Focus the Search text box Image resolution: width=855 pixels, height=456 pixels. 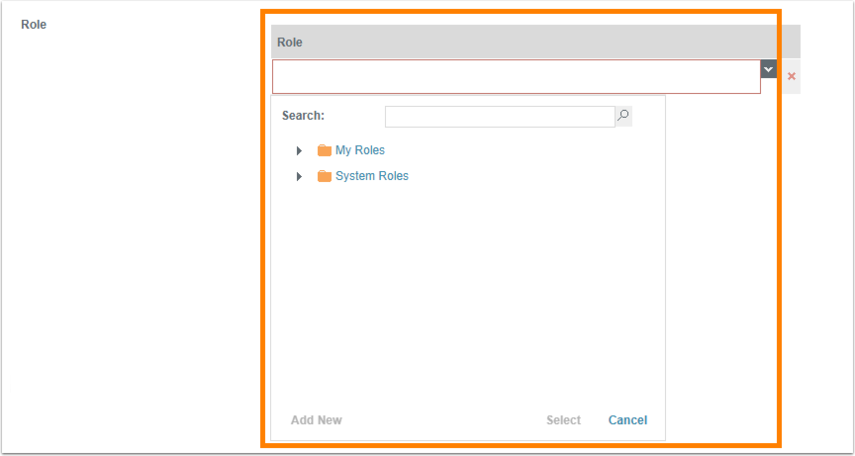pos(499,117)
